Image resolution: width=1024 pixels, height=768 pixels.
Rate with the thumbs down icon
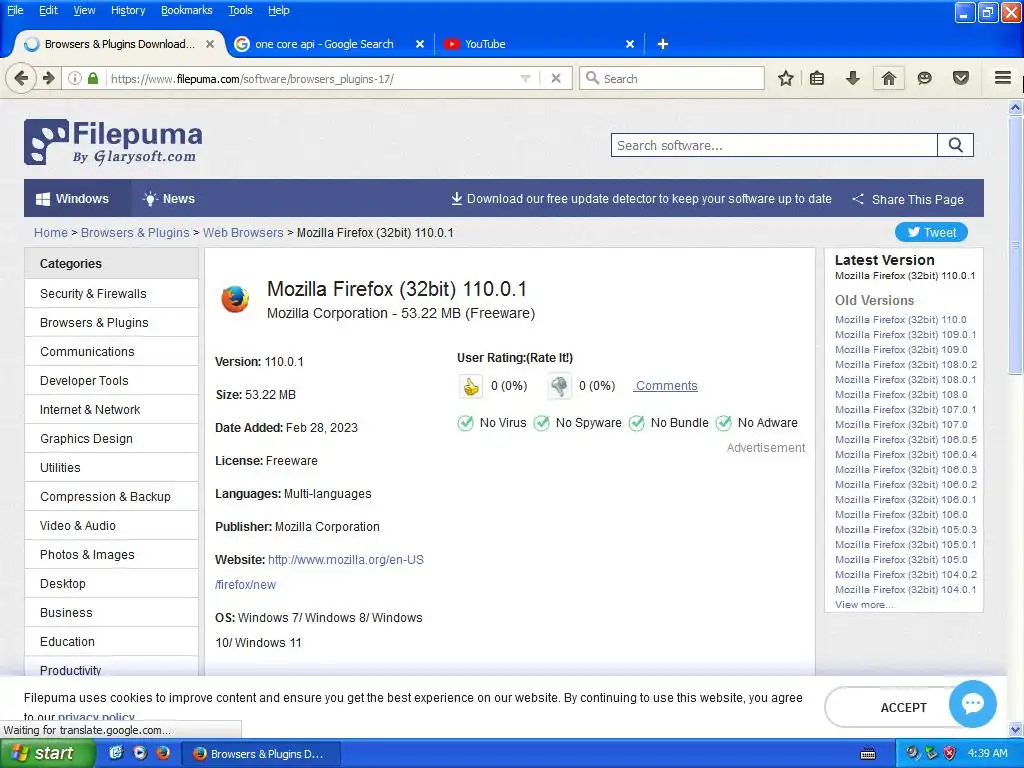[558, 387]
